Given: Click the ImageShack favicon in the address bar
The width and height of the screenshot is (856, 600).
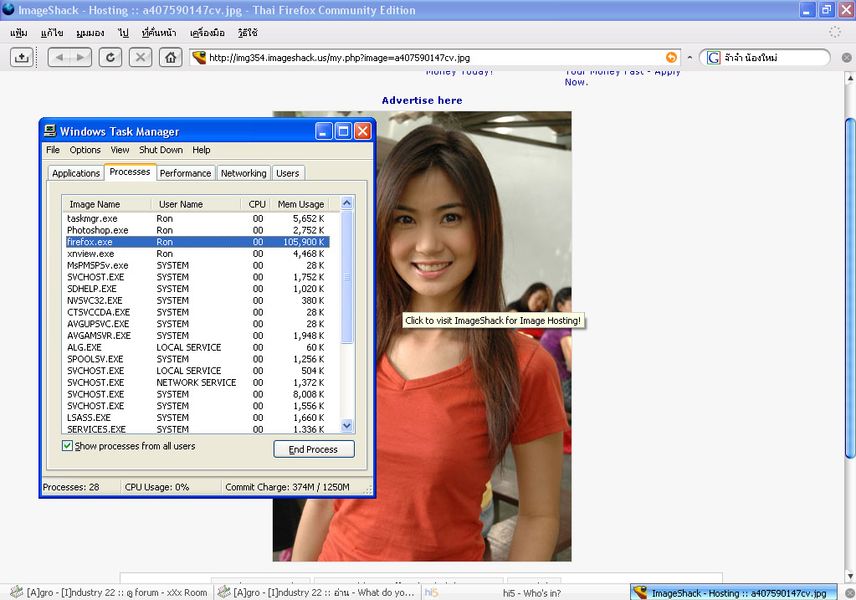Looking at the screenshot, I should coord(199,57).
